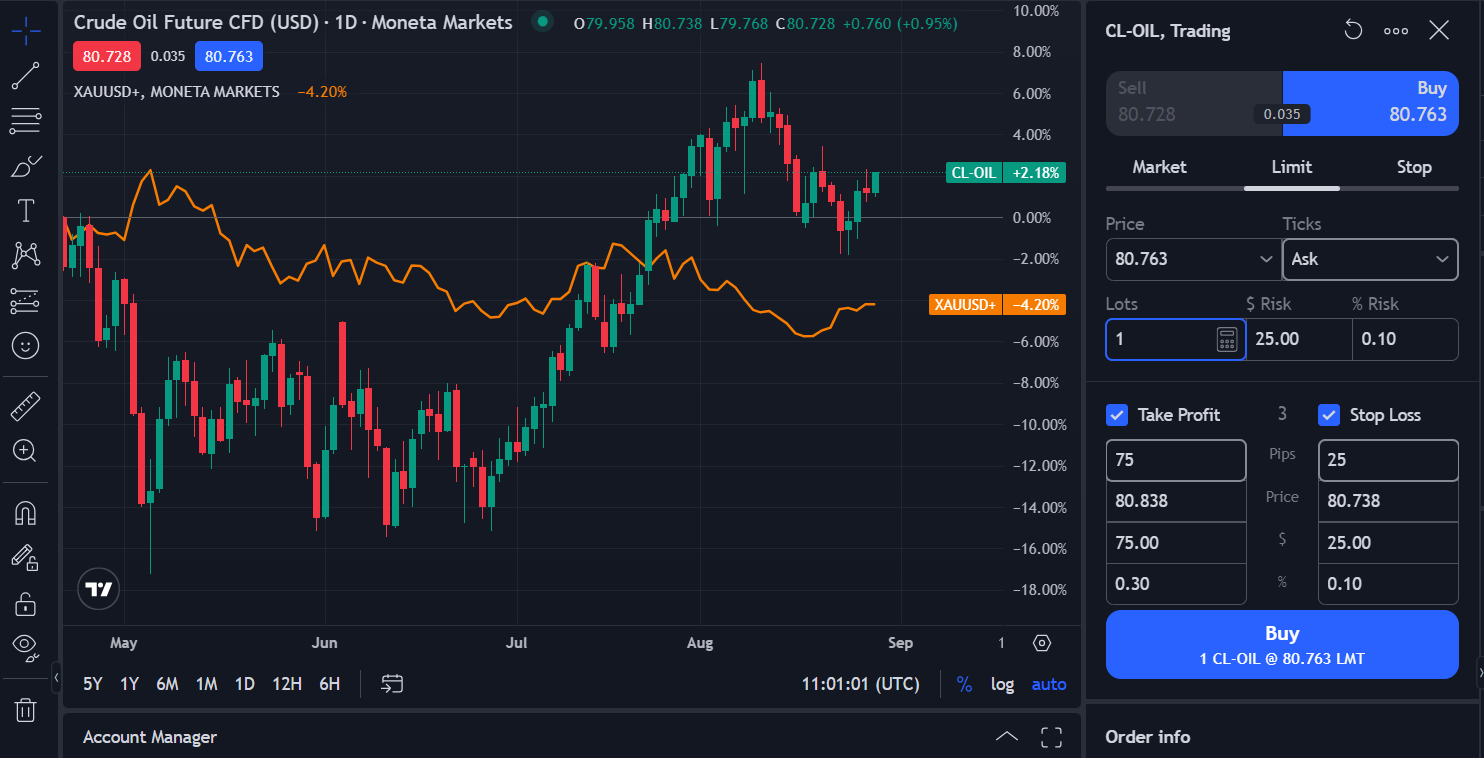Click the Sell 80.728 side button
This screenshot has width=1484, height=758.
click(x=1194, y=103)
